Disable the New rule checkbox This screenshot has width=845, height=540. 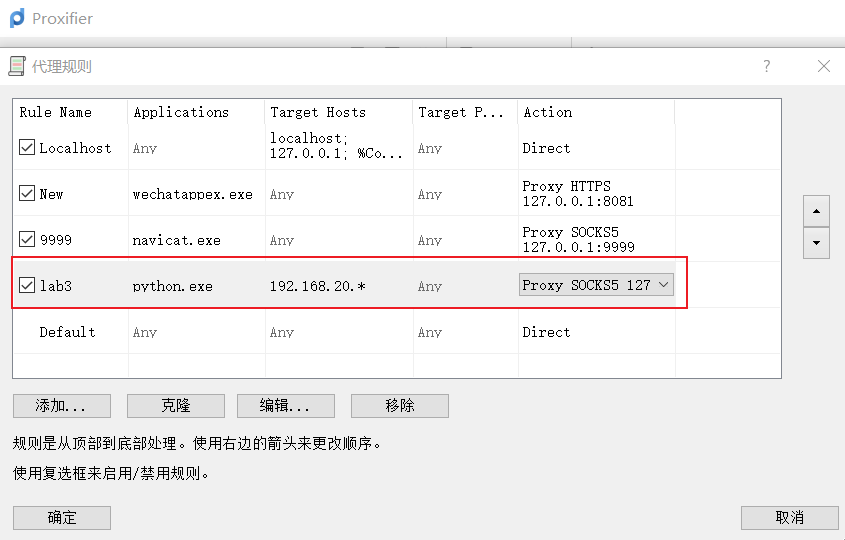tap(27, 194)
